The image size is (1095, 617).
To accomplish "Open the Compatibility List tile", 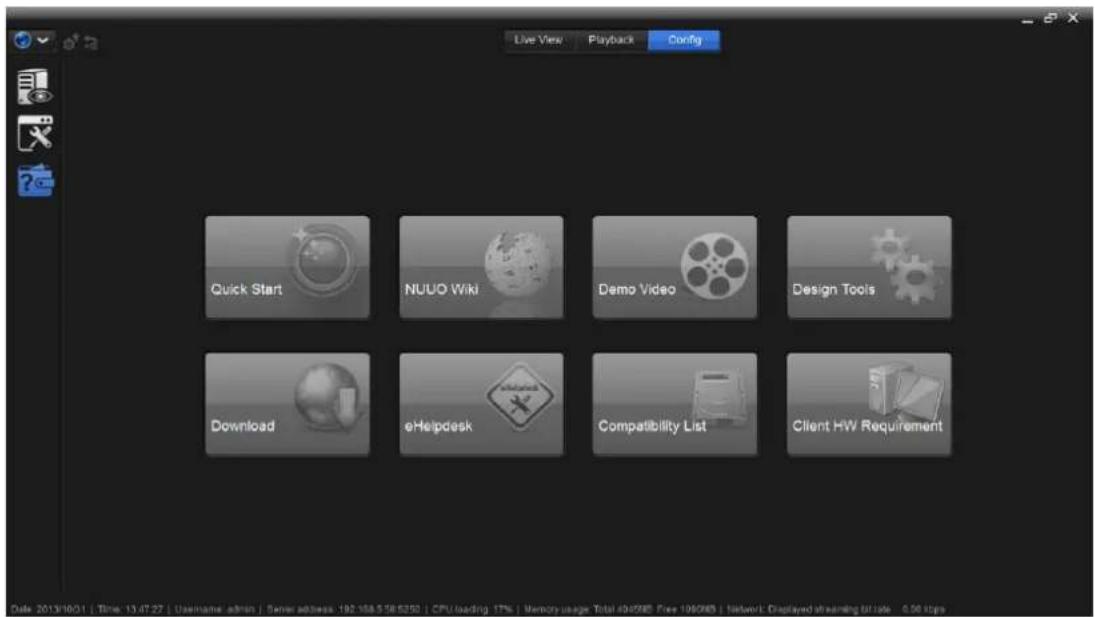I will click(x=675, y=404).
